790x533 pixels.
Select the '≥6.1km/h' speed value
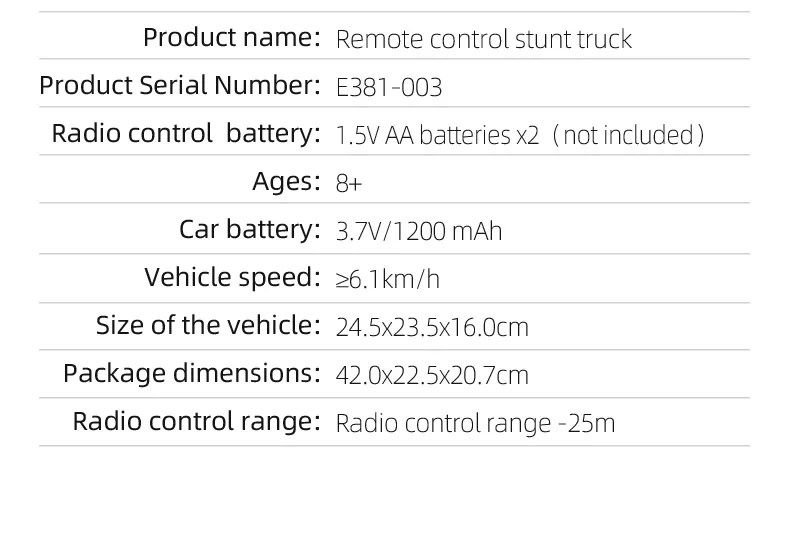point(387,280)
